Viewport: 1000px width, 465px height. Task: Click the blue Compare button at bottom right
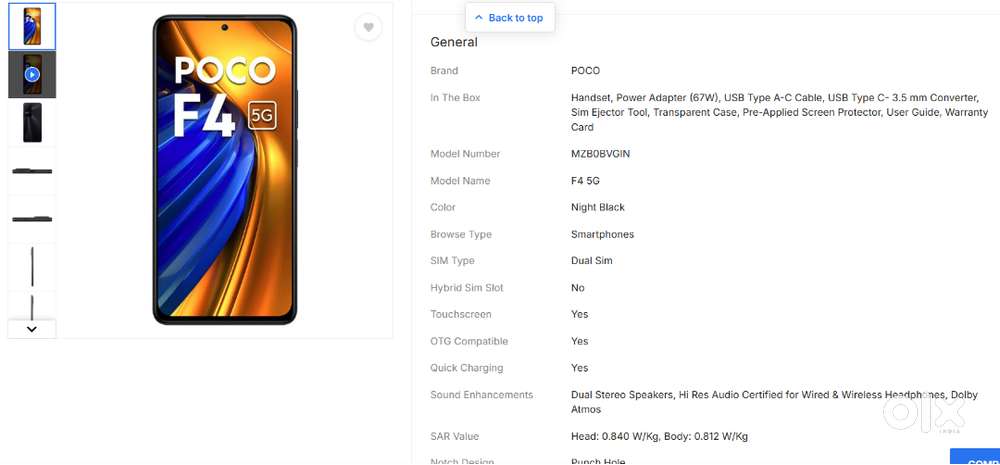point(975,457)
